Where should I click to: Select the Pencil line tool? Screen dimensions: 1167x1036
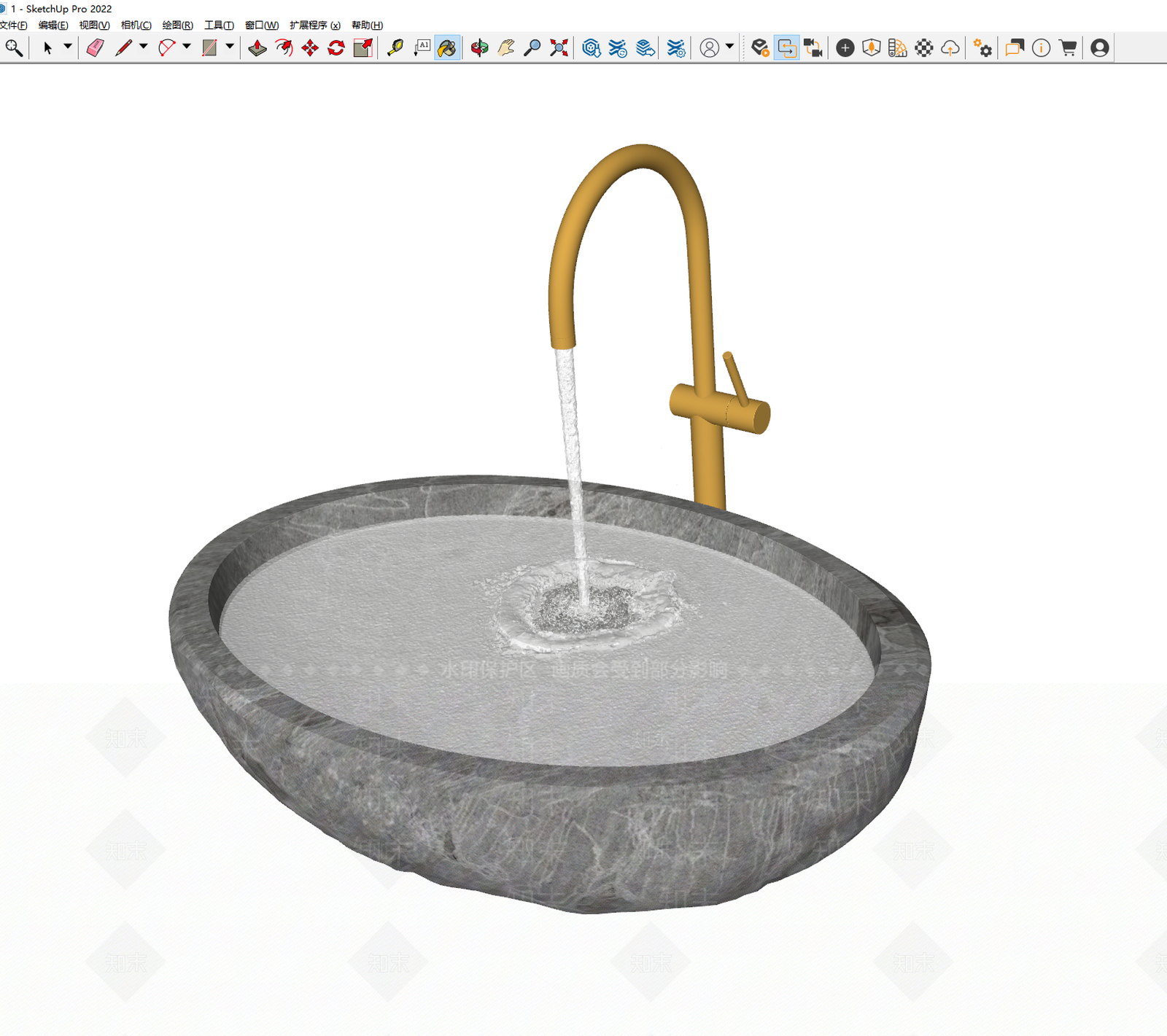pyautogui.click(x=123, y=48)
